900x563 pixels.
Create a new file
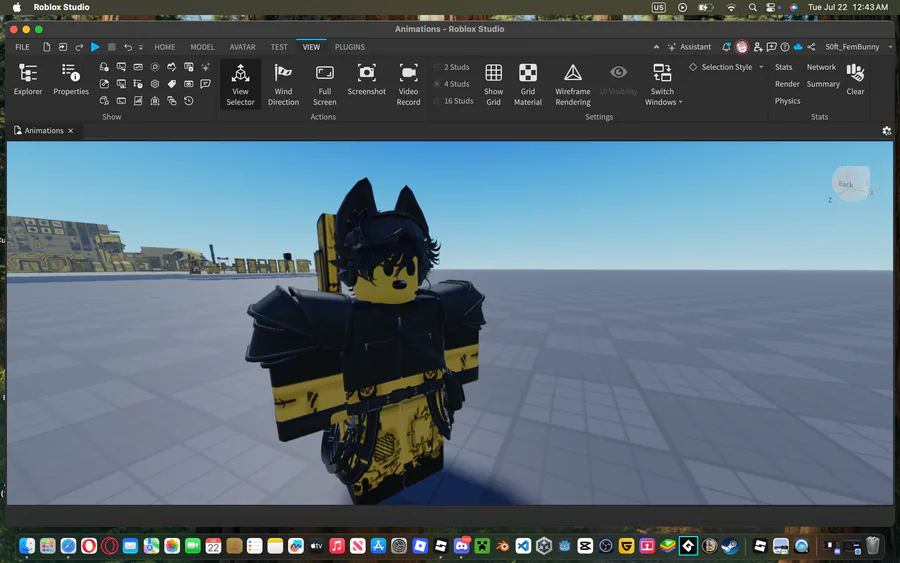46,47
